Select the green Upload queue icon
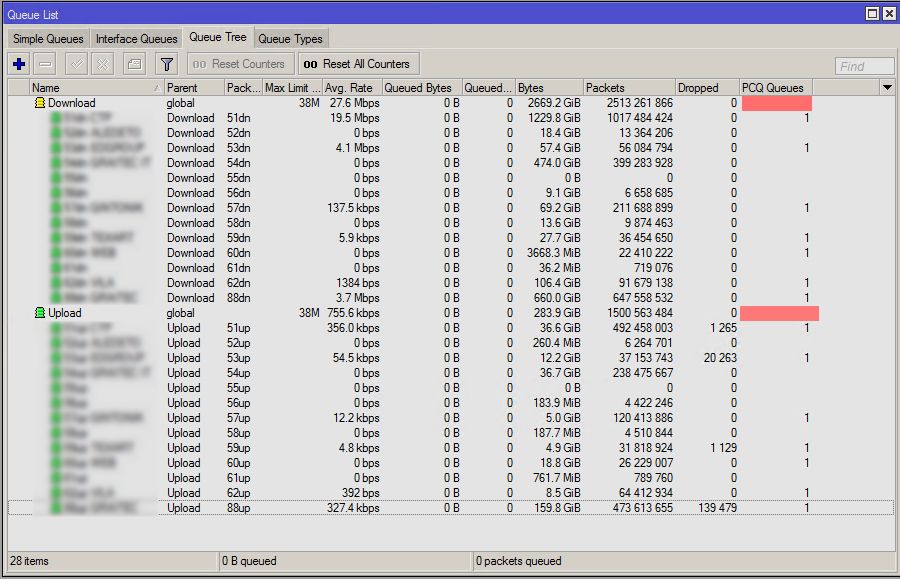The width and height of the screenshot is (900, 579). [41, 313]
